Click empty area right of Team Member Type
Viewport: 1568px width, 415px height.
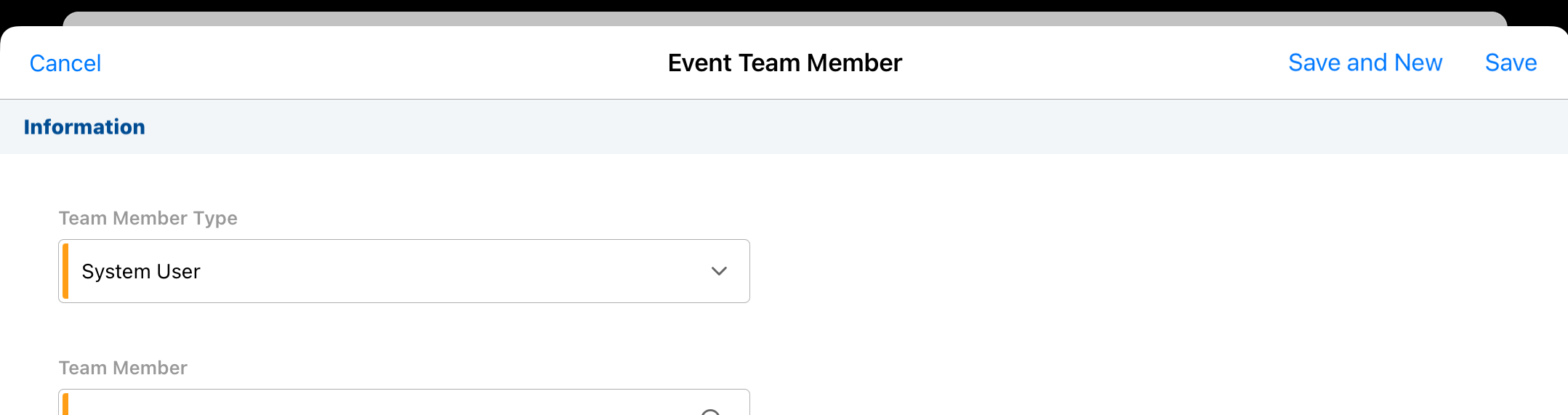pyautogui.click(x=1090, y=271)
